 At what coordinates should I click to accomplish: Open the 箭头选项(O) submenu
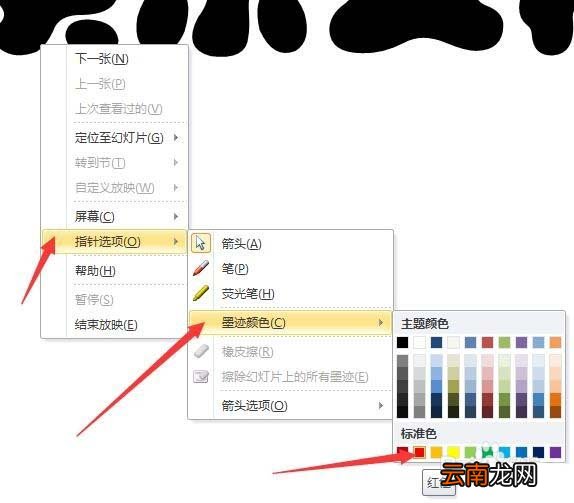(x=291, y=406)
